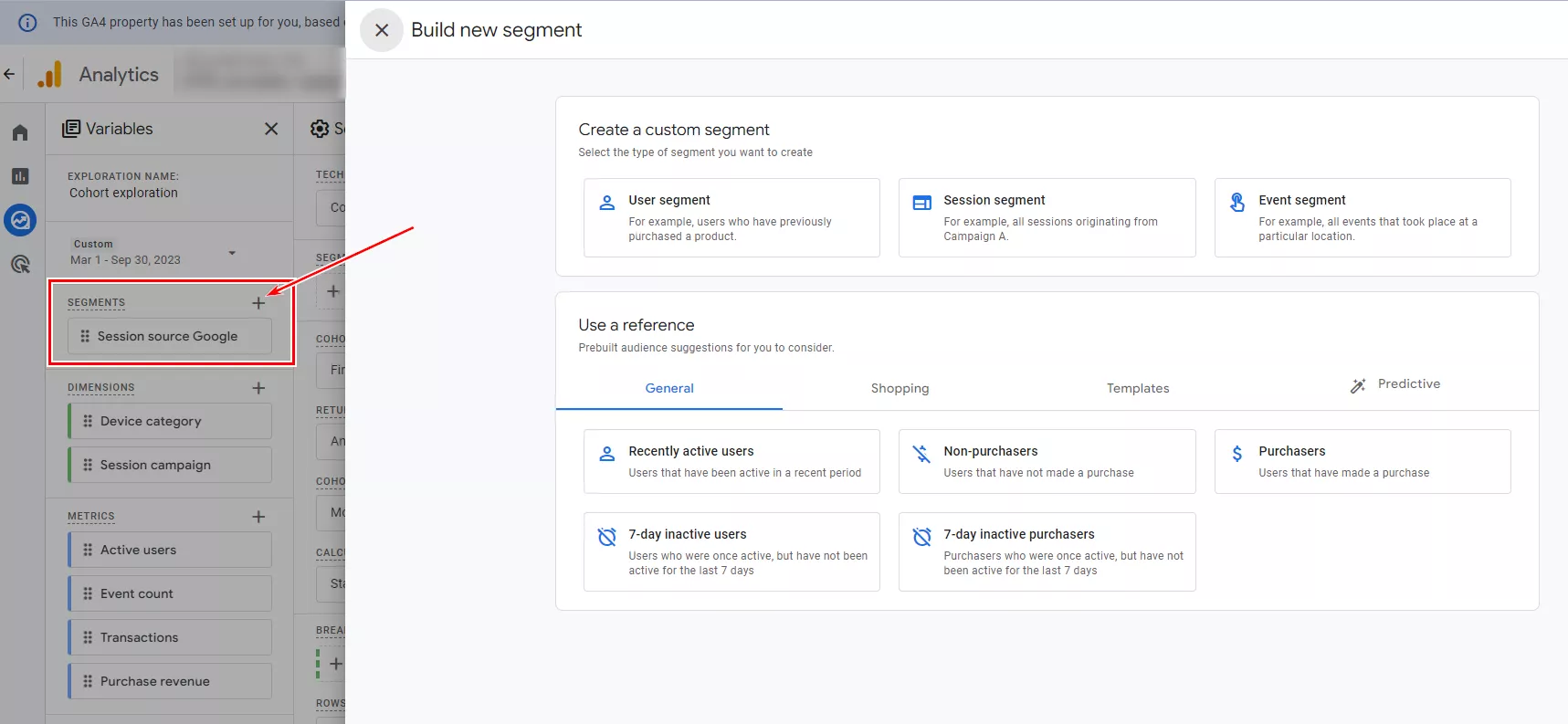Click the Predictive magic wand icon
Viewport: 1568px width, 724px height.
(x=1358, y=385)
